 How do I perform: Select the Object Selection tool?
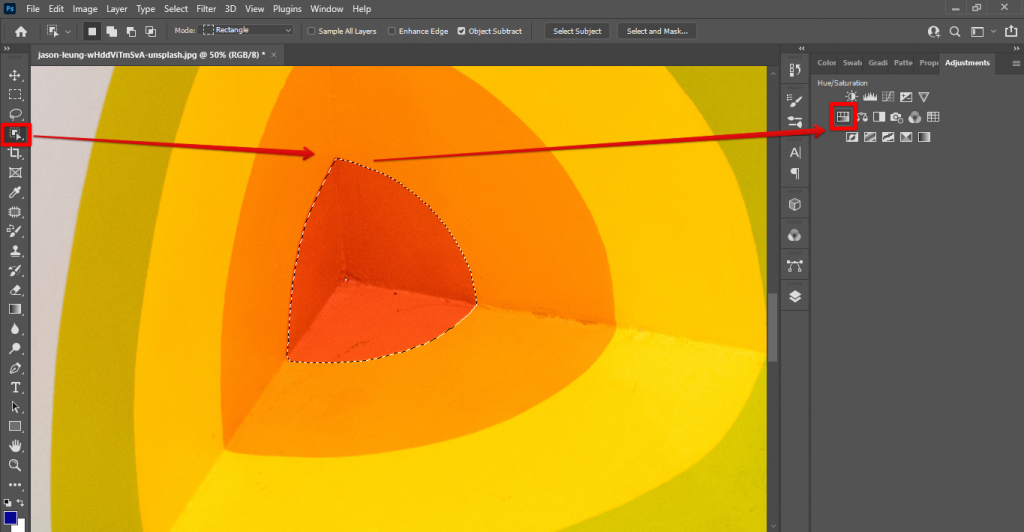click(16, 134)
